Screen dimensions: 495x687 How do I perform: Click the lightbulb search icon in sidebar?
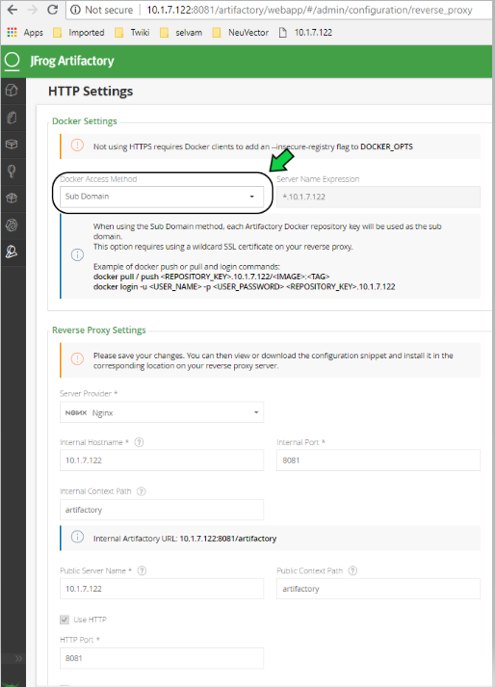pos(12,171)
